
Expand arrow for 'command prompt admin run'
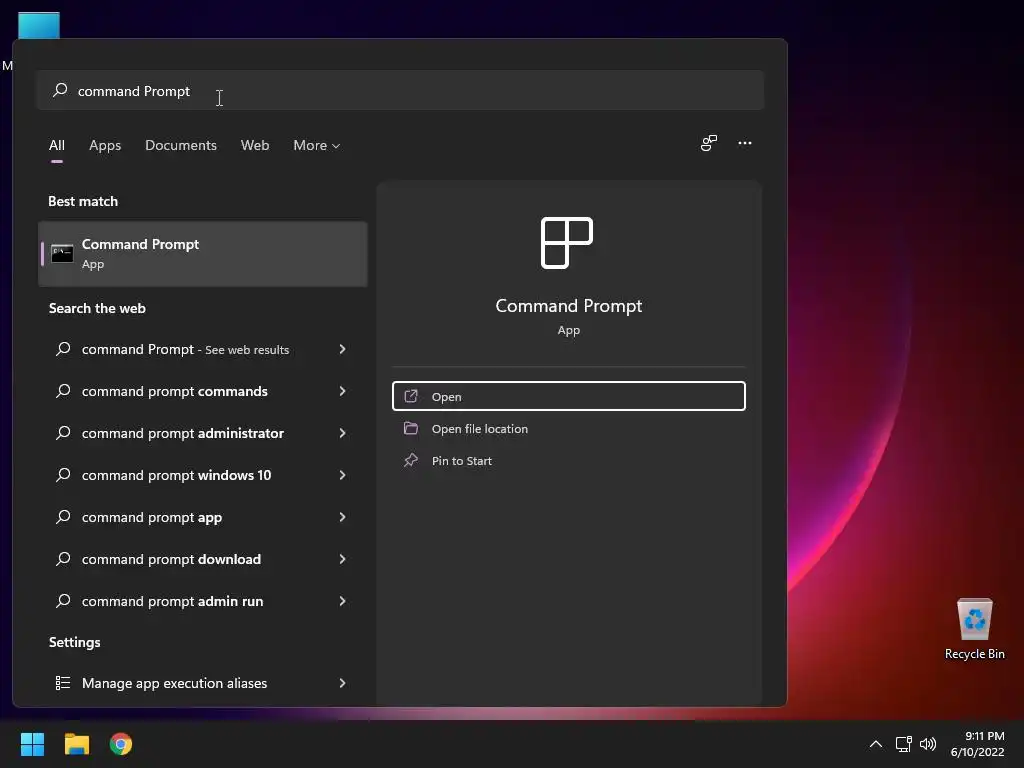(x=342, y=601)
